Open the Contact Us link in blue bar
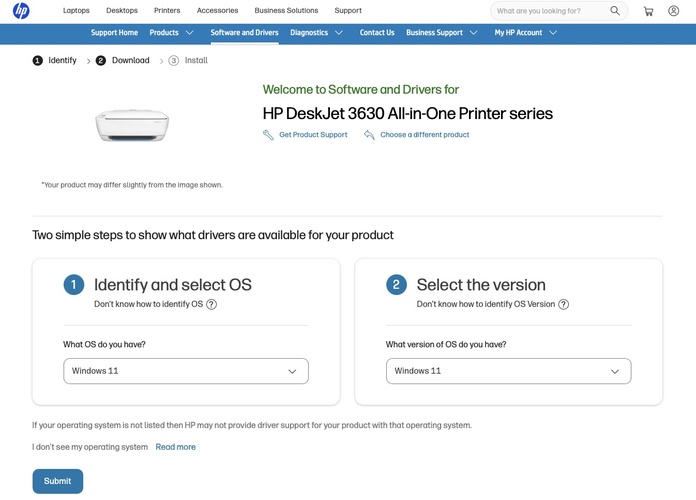The height and width of the screenshot is (500, 696). point(377,33)
